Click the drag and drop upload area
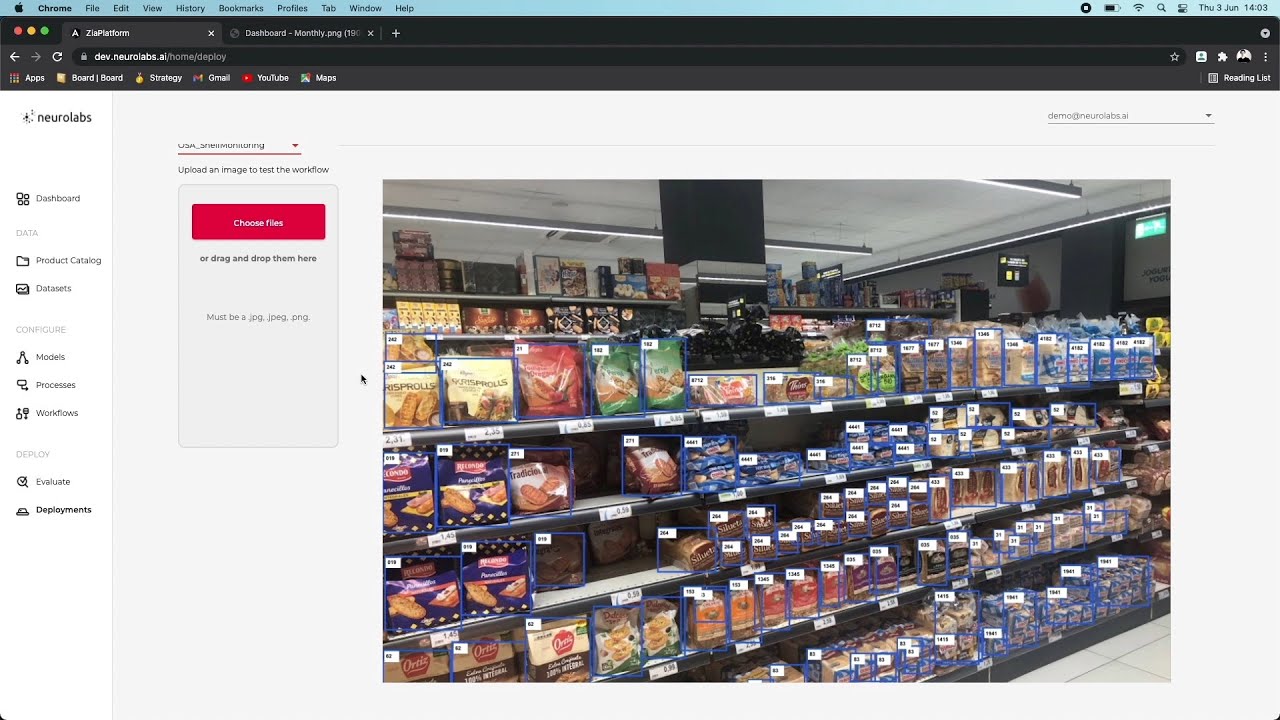Viewport: 1280px width, 720px height. pos(258,316)
